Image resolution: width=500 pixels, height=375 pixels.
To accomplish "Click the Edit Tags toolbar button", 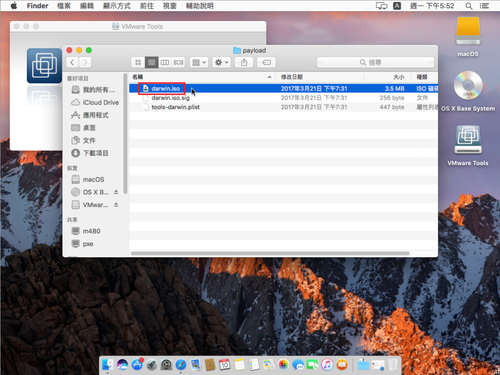I will tap(266, 62).
